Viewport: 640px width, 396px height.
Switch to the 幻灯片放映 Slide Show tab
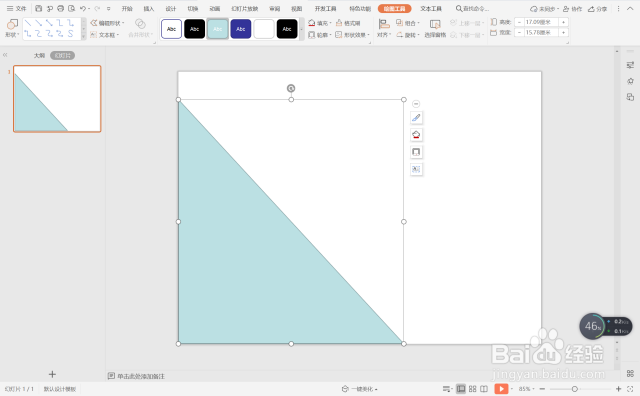coord(244,9)
